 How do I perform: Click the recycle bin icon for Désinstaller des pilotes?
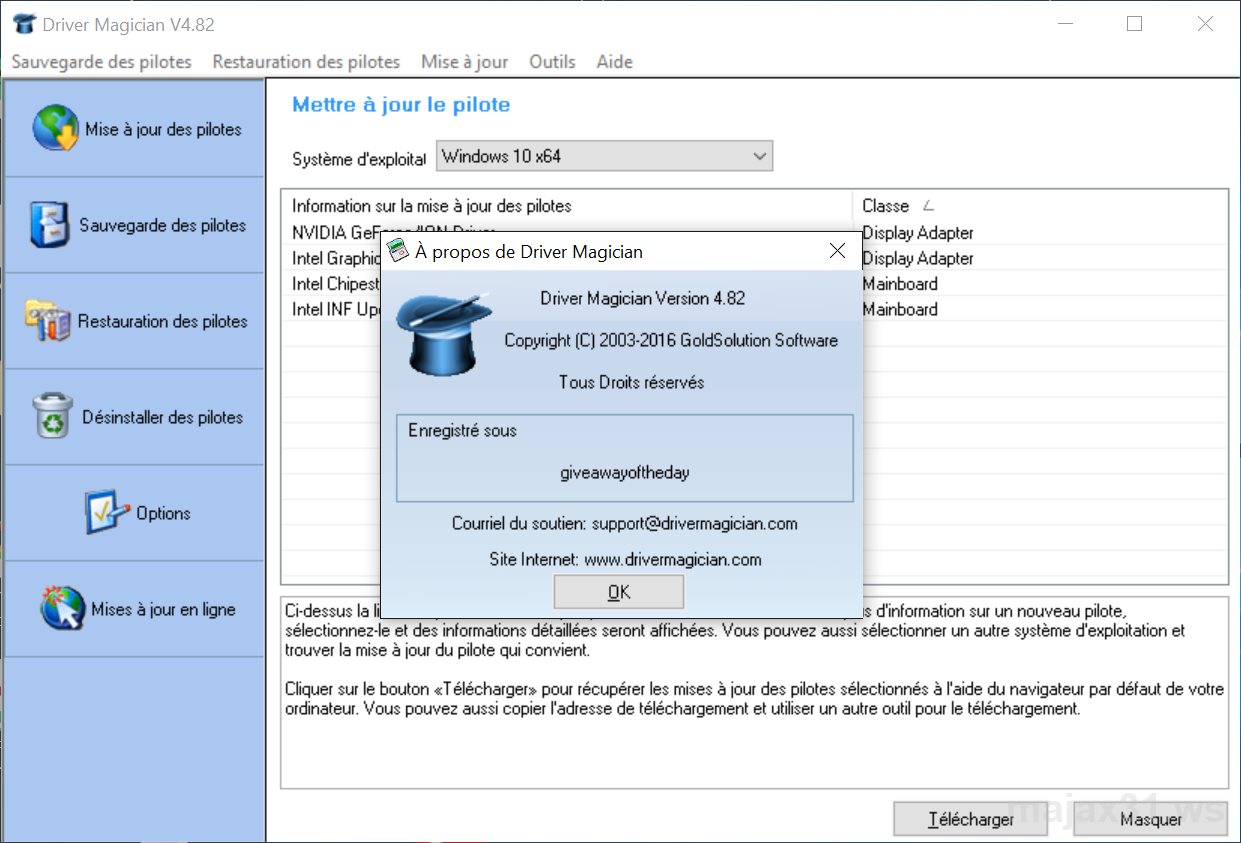coord(52,416)
